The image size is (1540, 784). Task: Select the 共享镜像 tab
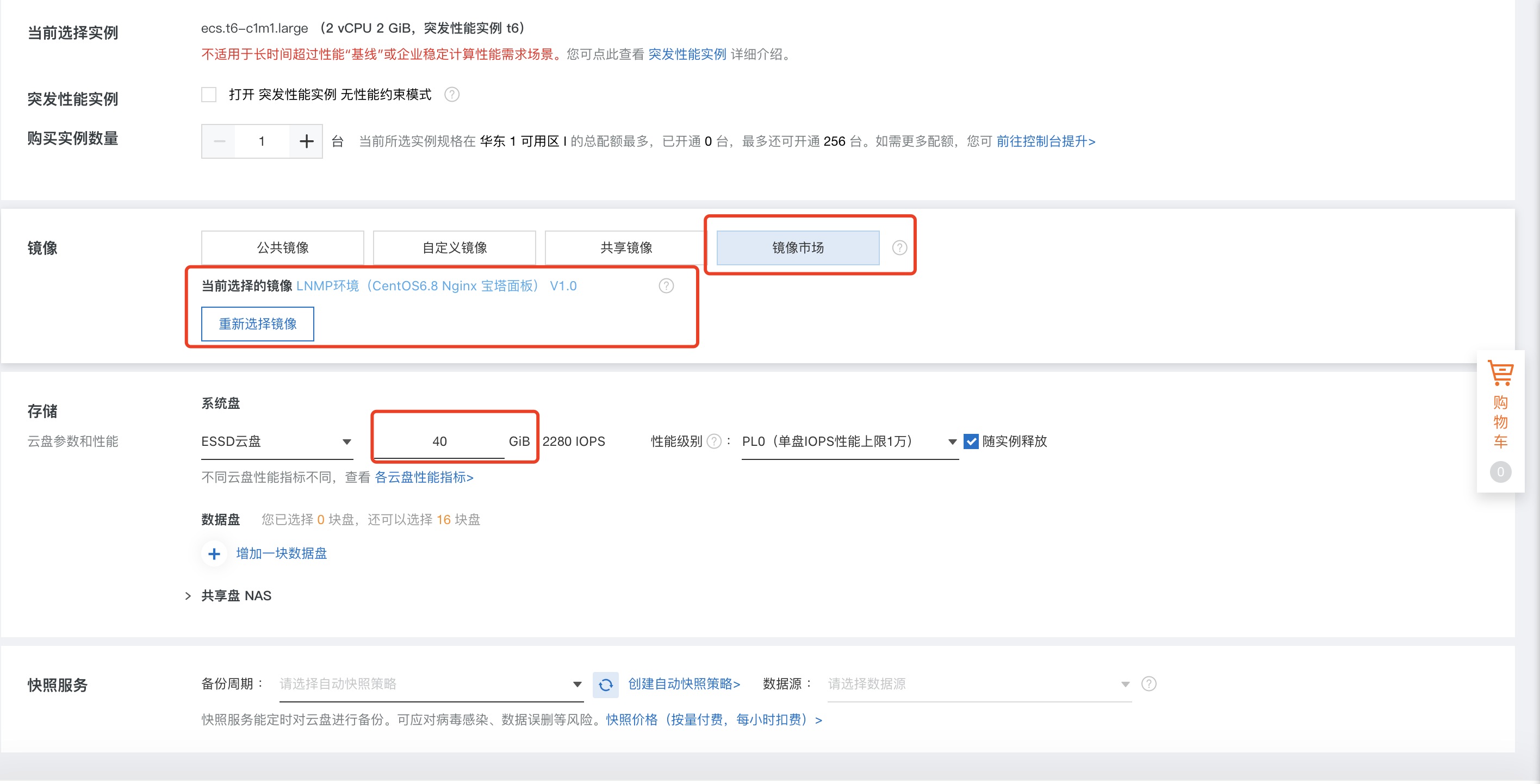point(626,247)
